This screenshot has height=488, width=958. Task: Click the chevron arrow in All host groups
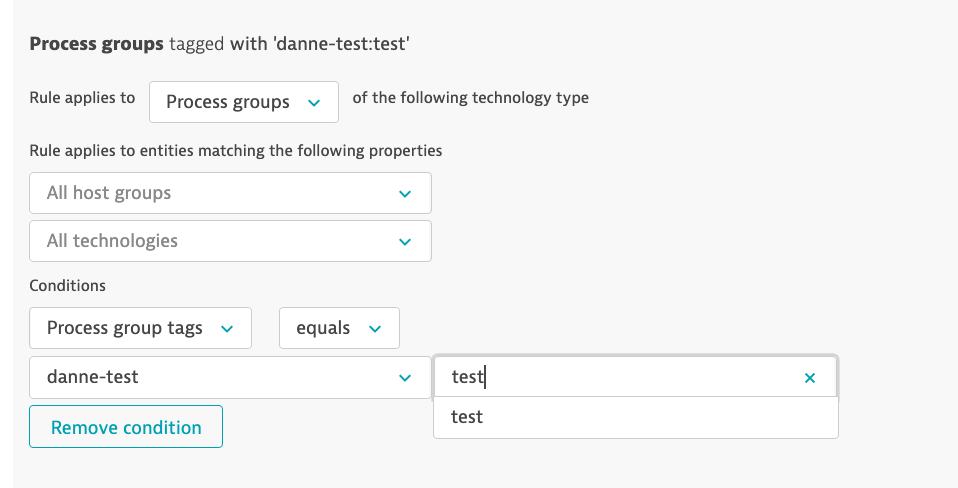pos(405,193)
